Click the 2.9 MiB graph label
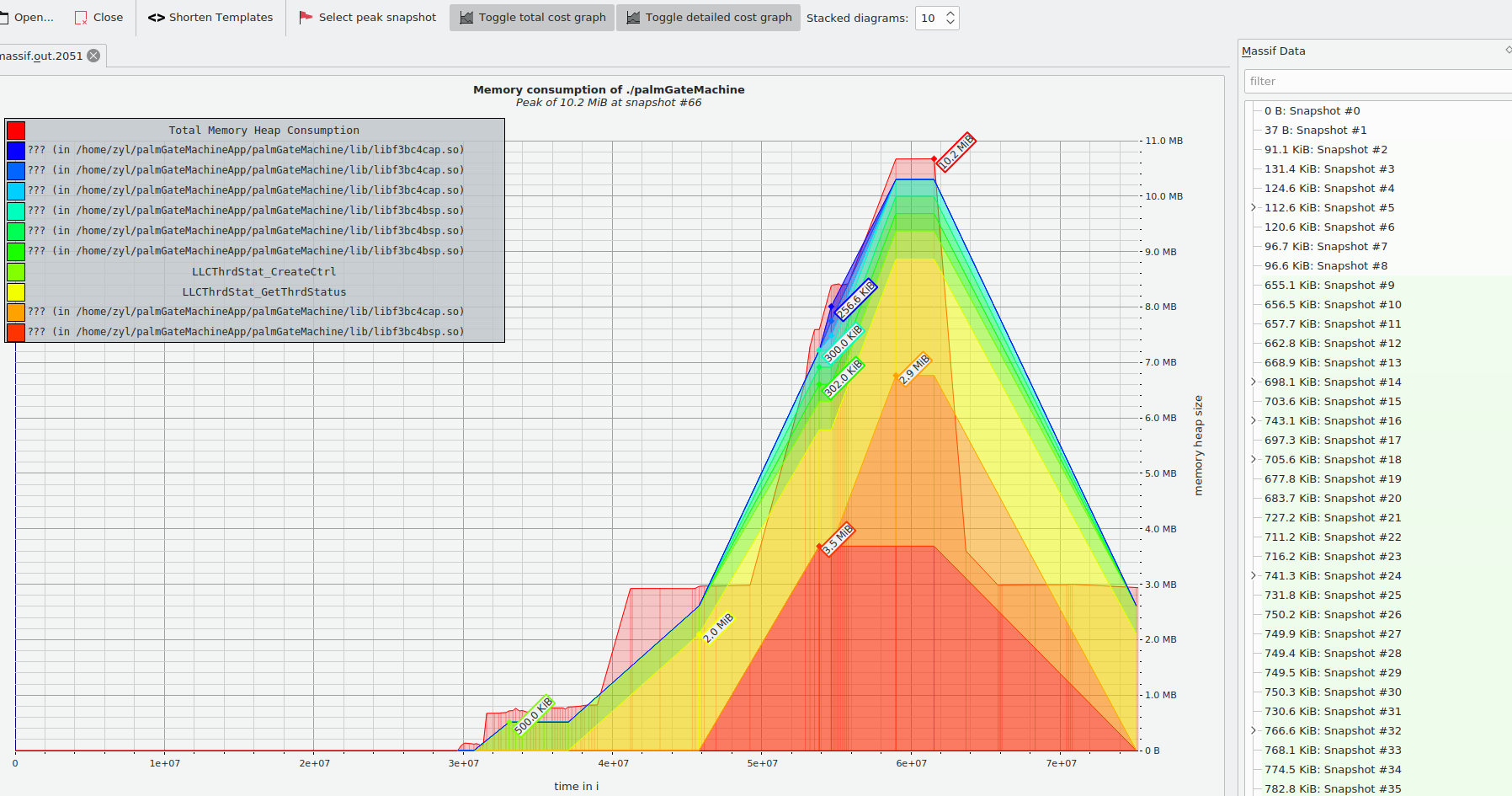 point(914,369)
